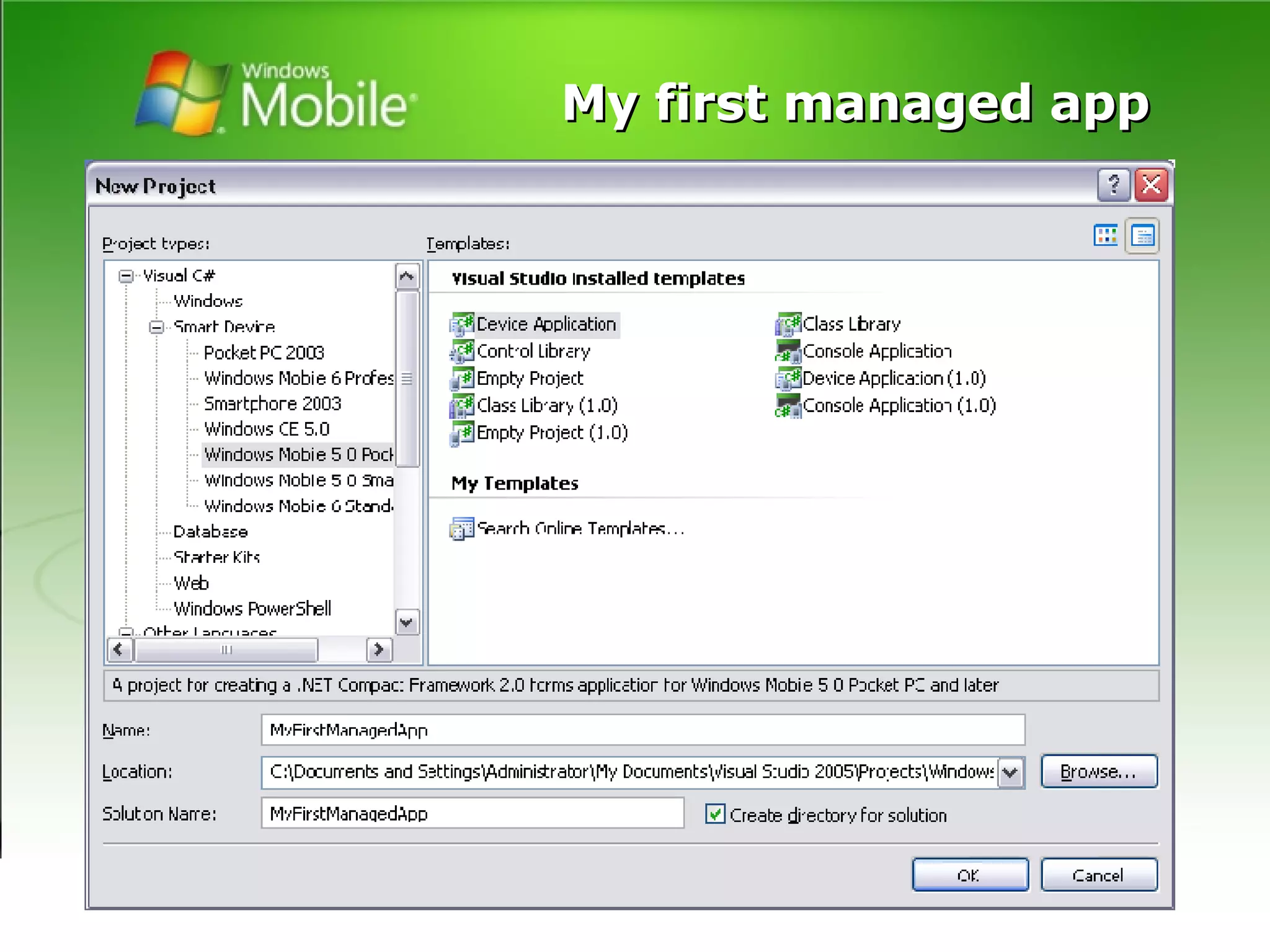Collapse the Other Languages tree node

tap(127, 632)
